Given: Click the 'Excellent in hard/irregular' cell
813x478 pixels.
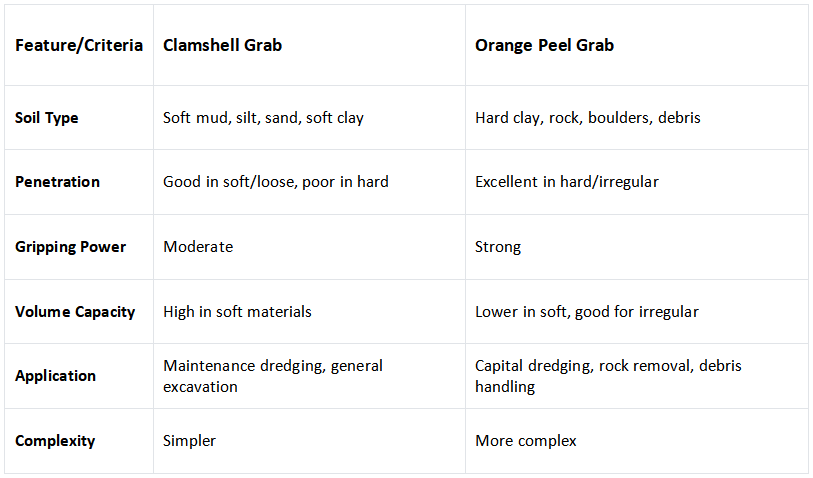Looking at the screenshot, I should [637, 182].
